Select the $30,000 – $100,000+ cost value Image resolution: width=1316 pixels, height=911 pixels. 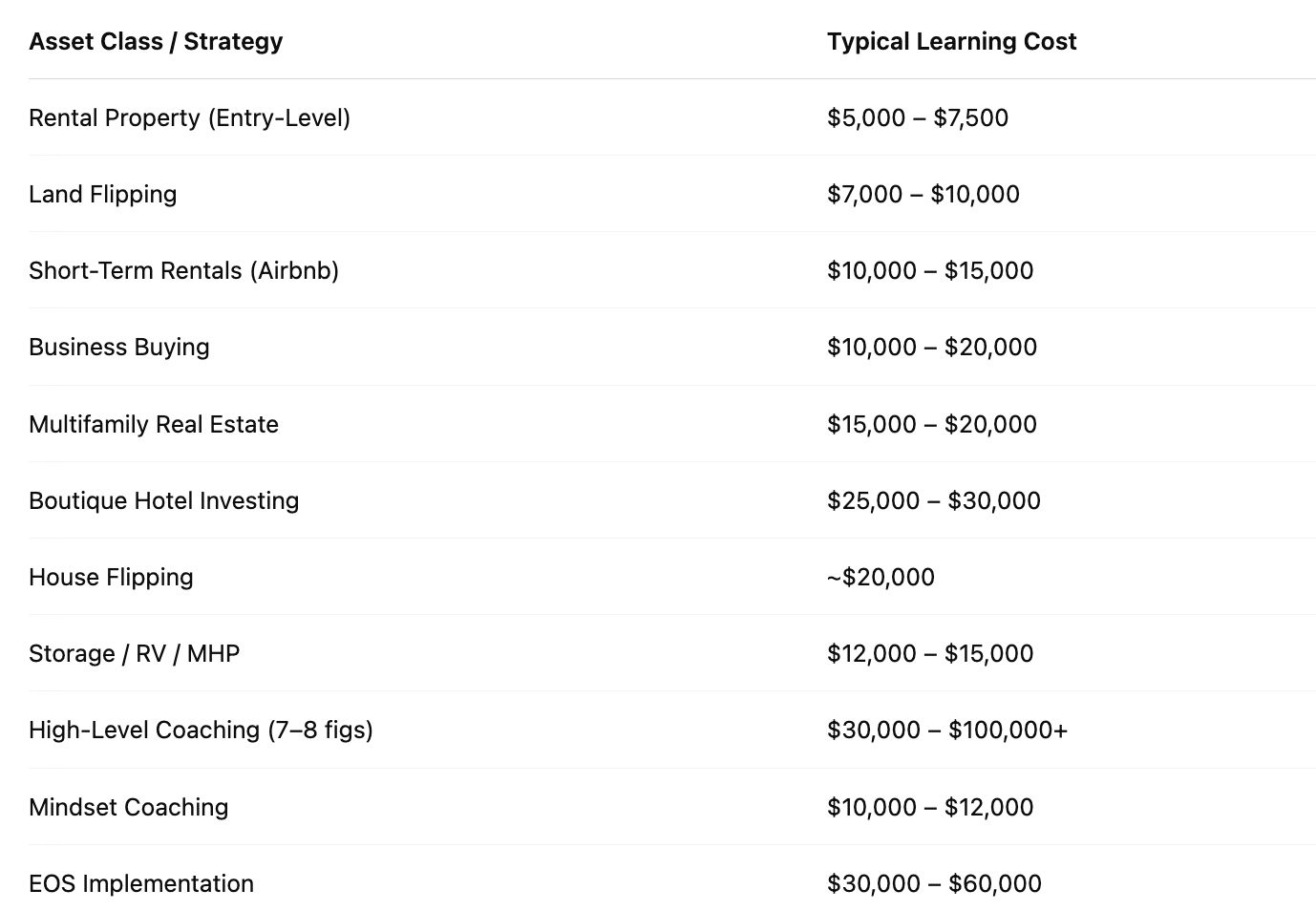(947, 730)
